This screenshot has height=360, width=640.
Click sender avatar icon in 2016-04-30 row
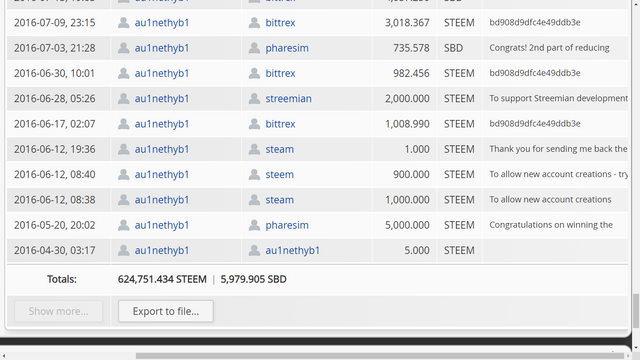pos(124,251)
